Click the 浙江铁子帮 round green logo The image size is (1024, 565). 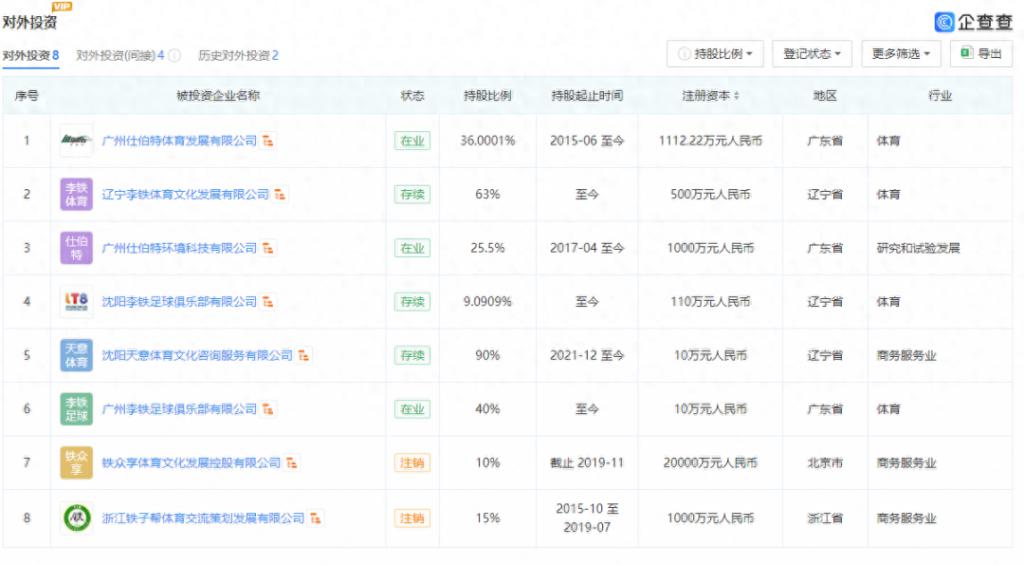76,518
